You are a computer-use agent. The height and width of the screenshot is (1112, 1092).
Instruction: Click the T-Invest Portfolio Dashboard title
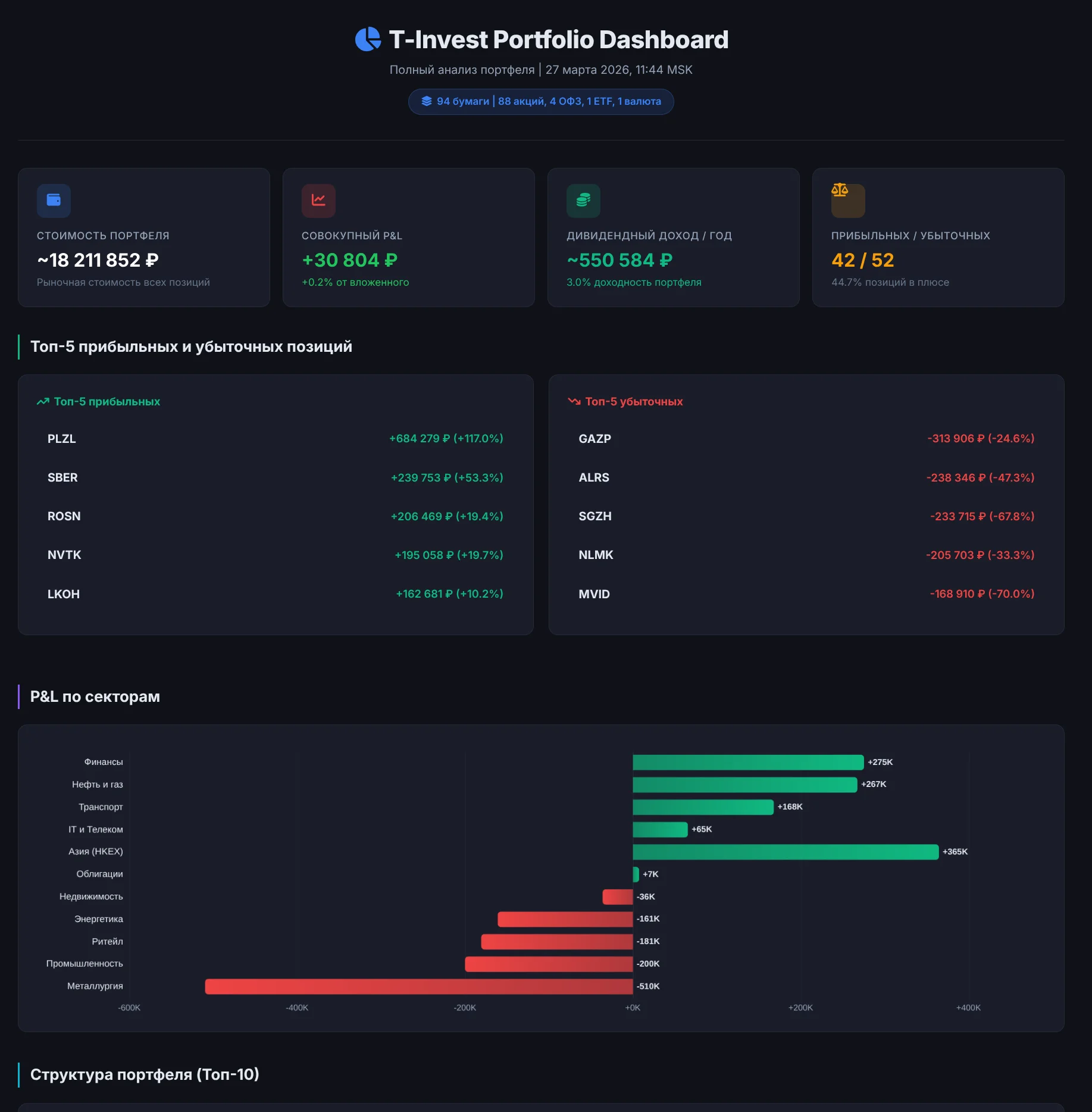click(558, 40)
